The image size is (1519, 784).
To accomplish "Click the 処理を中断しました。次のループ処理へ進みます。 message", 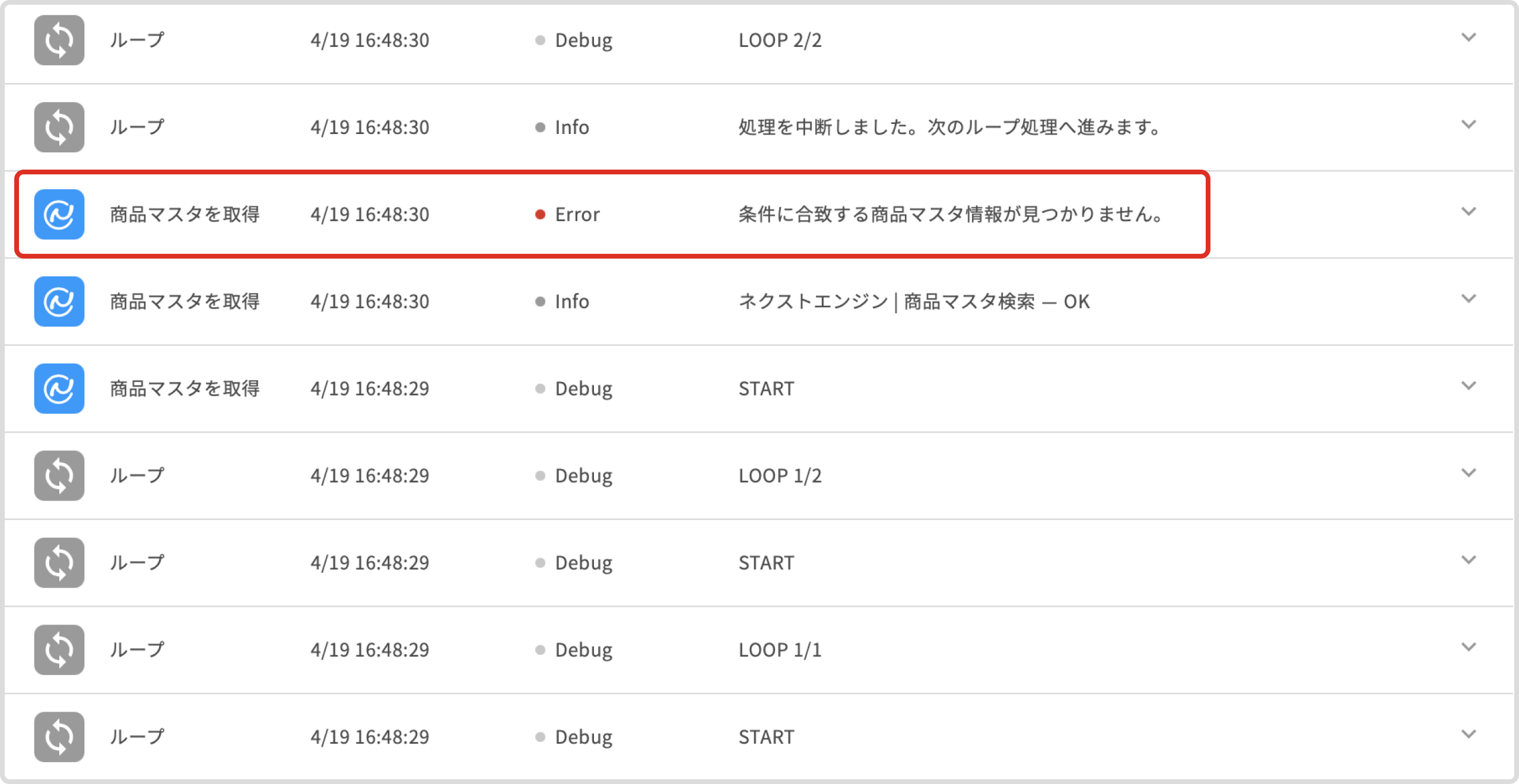I will click(949, 128).
